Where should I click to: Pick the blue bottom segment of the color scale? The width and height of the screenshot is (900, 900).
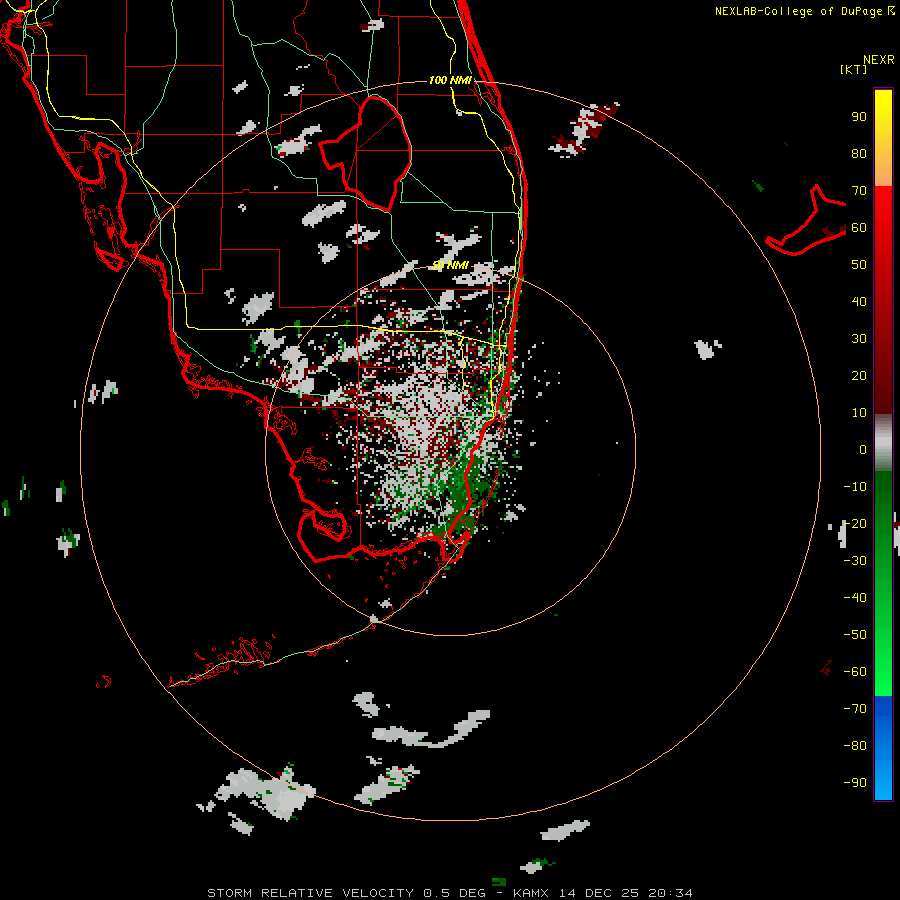(x=883, y=748)
